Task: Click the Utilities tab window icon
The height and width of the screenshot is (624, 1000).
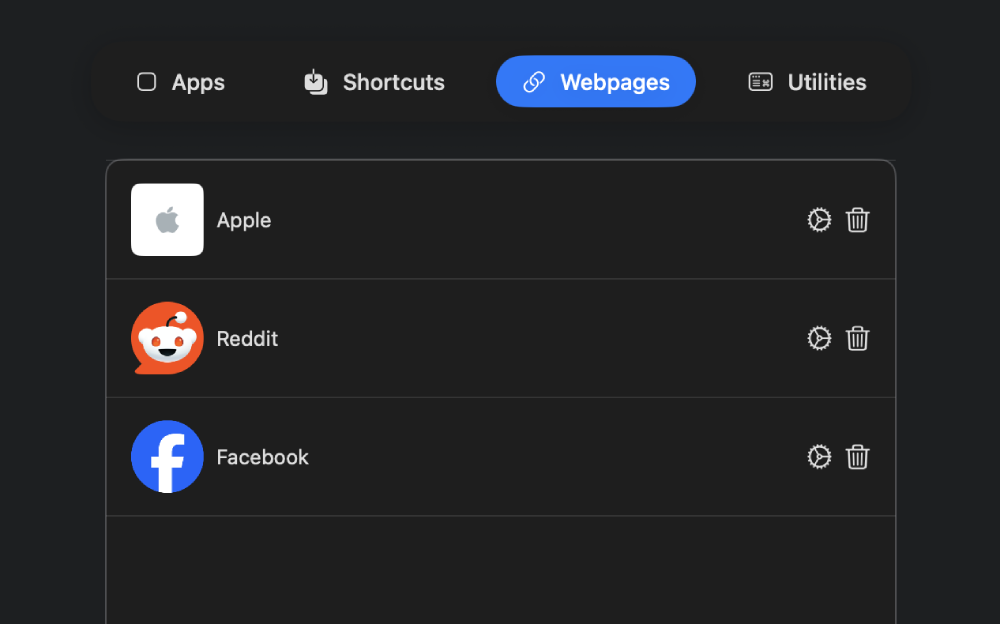Action: point(760,82)
